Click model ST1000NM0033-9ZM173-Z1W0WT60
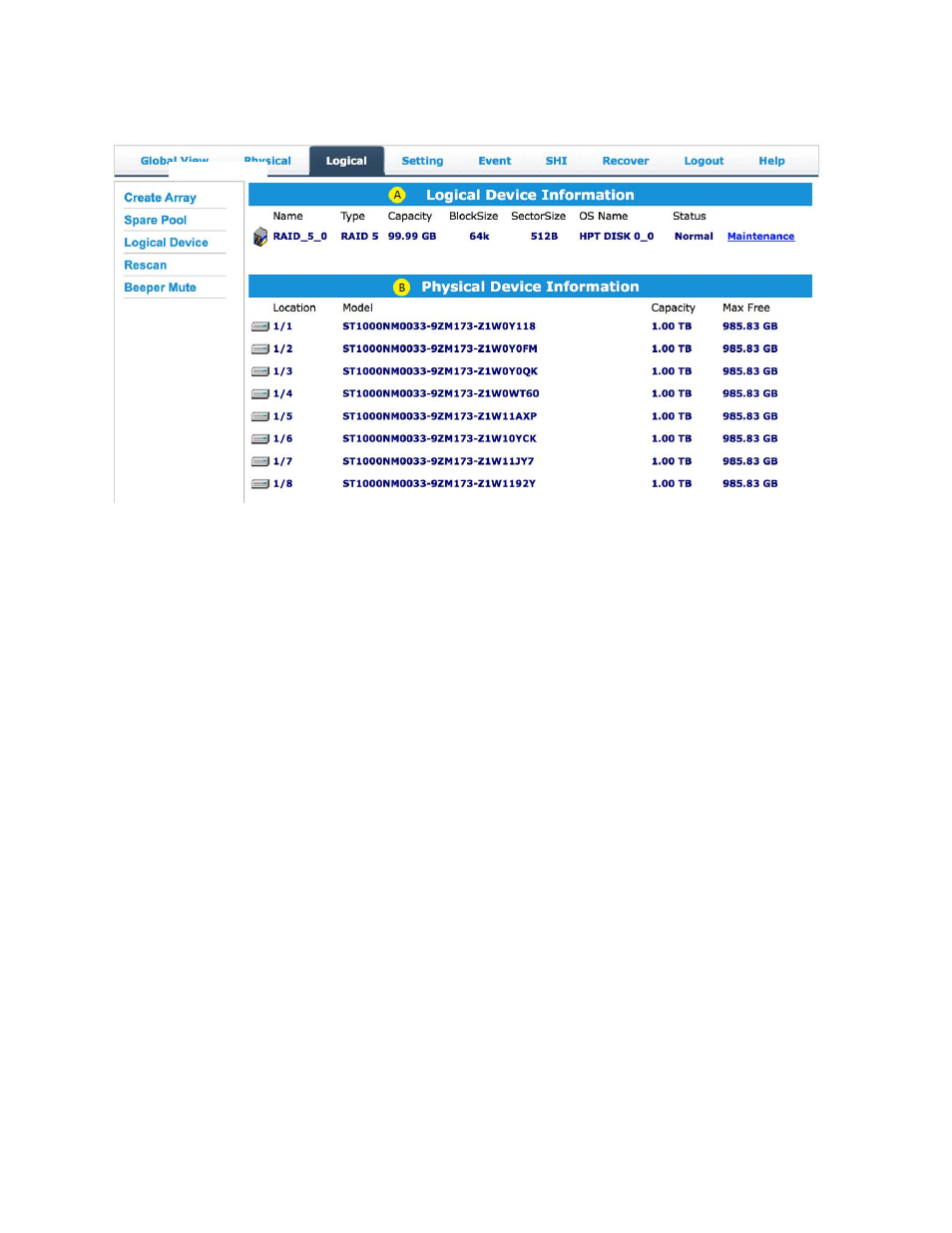Viewport: 952px width, 1233px height. tap(441, 394)
